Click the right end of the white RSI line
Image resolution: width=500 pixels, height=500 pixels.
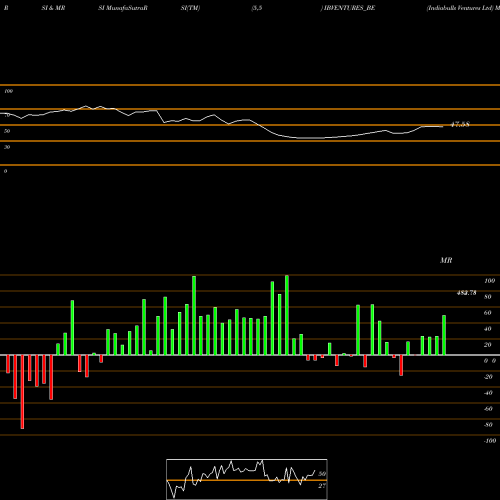tap(443, 126)
